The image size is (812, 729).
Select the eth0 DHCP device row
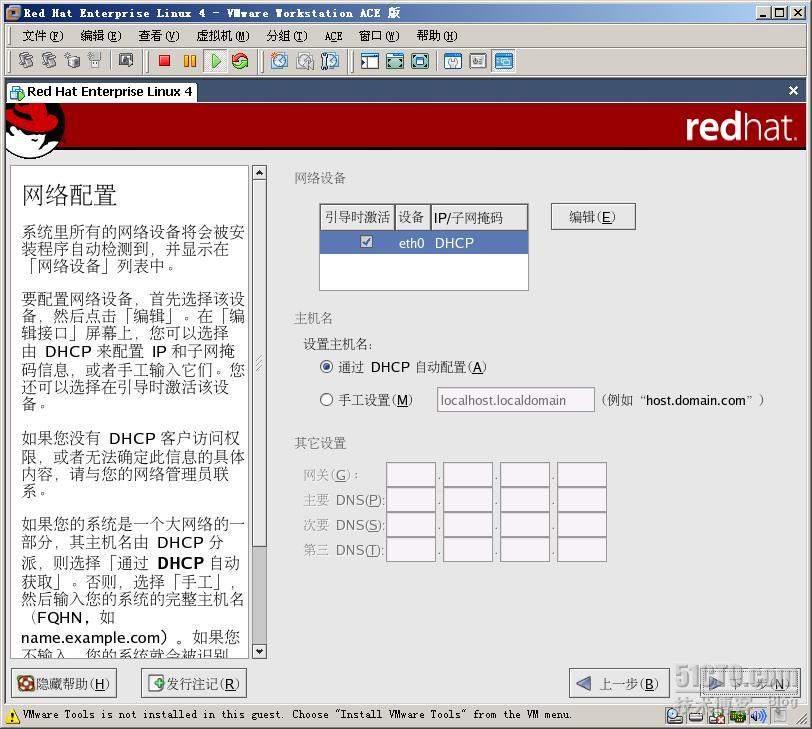tap(424, 242)
